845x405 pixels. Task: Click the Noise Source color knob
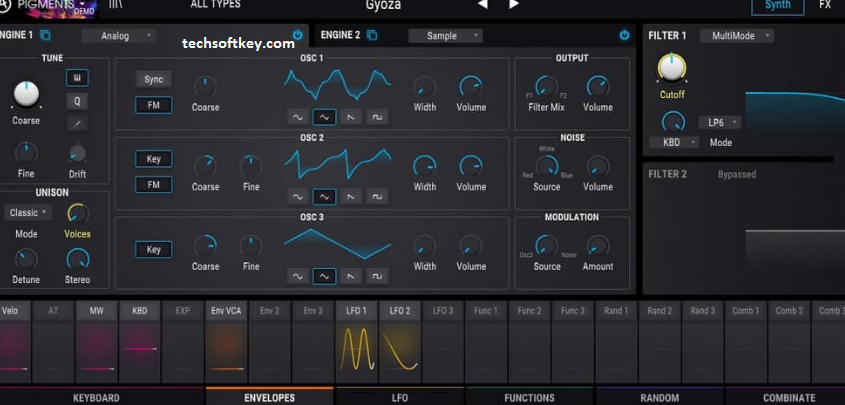click(x=546, y=166)
